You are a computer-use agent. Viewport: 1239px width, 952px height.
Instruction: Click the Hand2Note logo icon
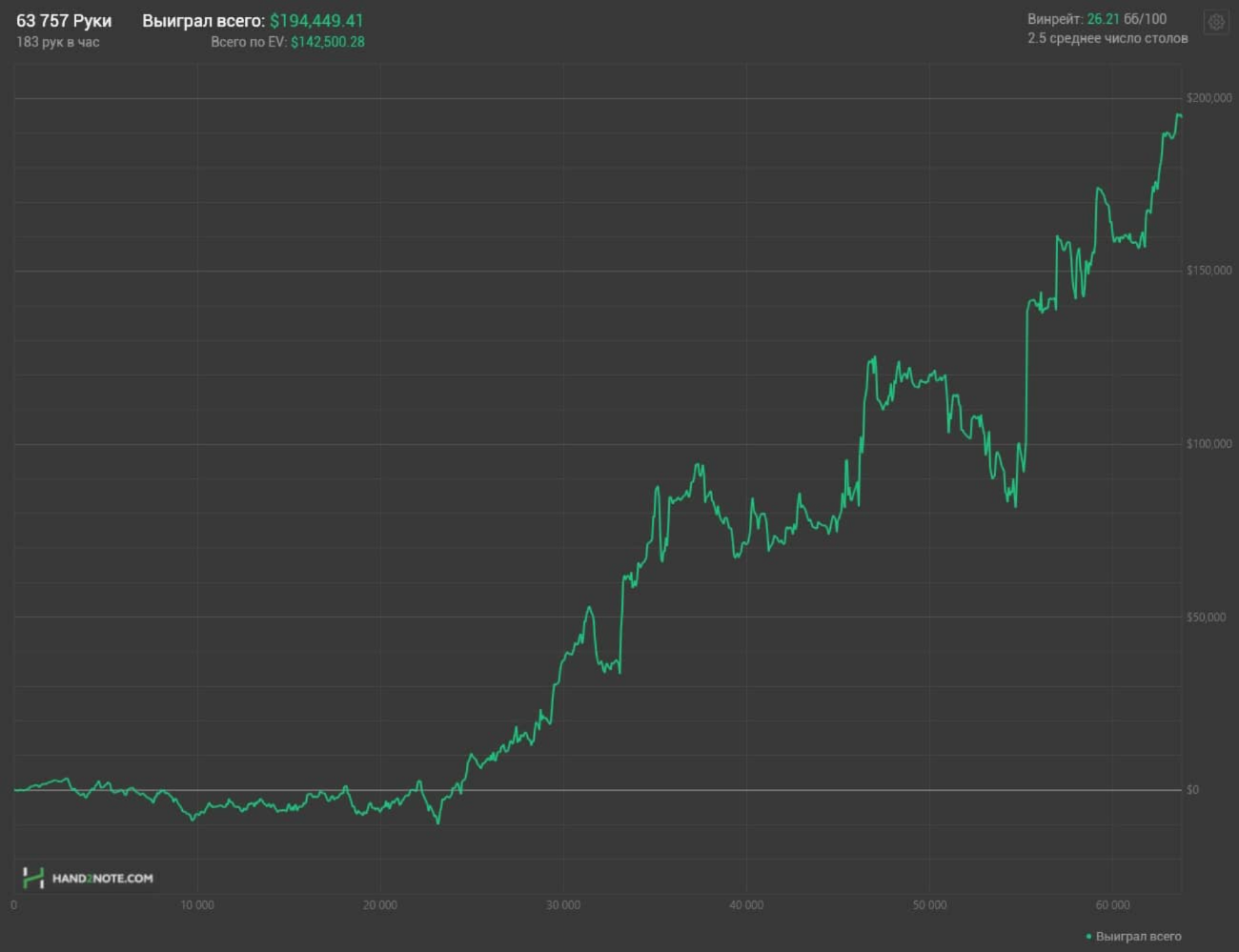pyautogui.click(x=33, y=878)
